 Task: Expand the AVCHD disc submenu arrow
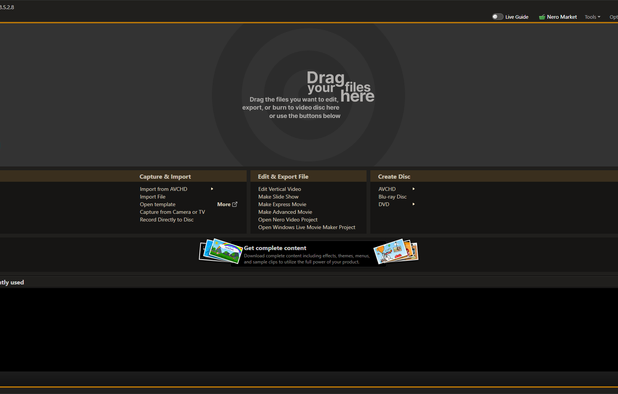click(x=413, y=189)
